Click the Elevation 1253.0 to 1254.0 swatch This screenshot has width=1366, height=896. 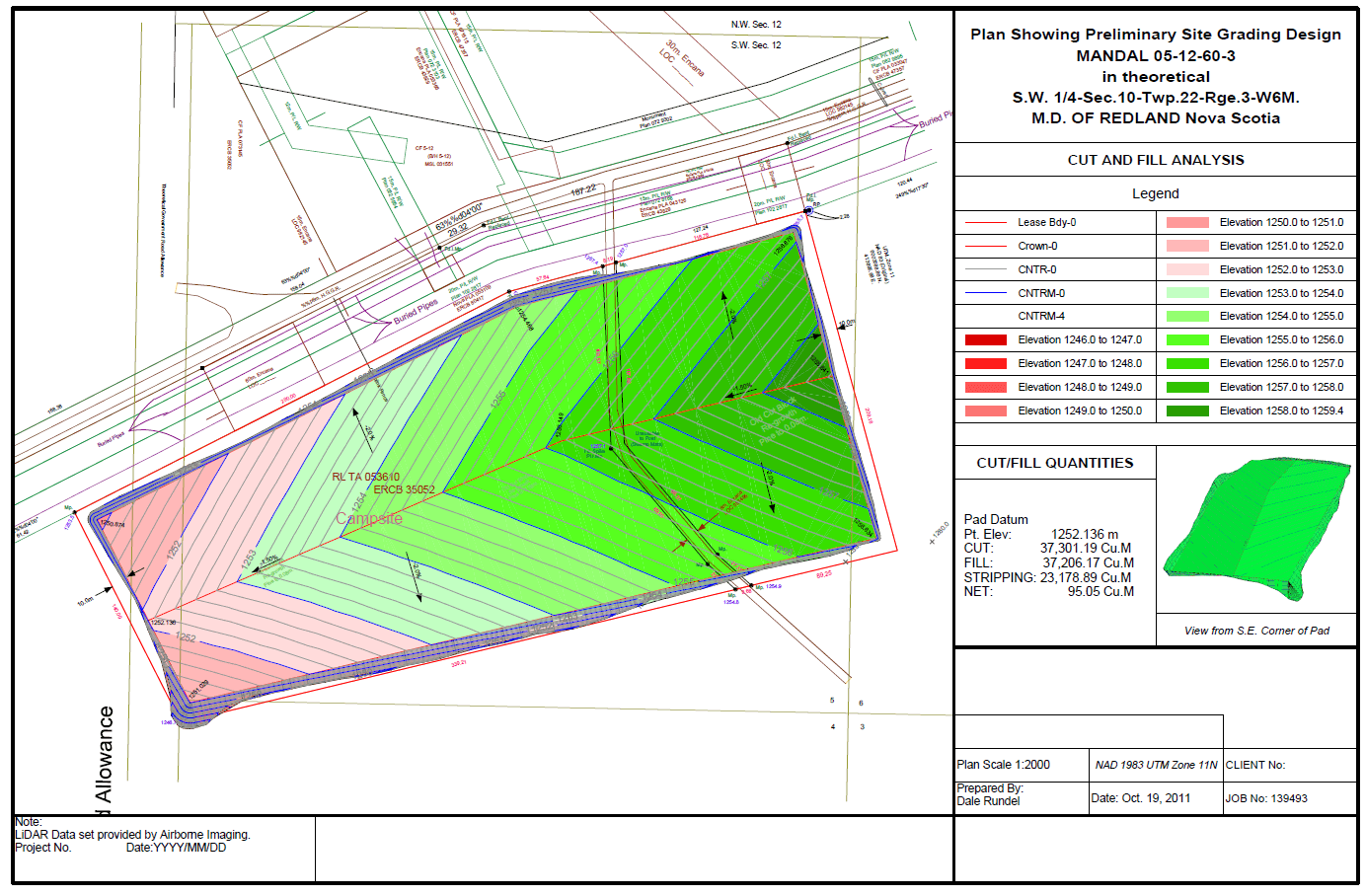coord(1187,293)
